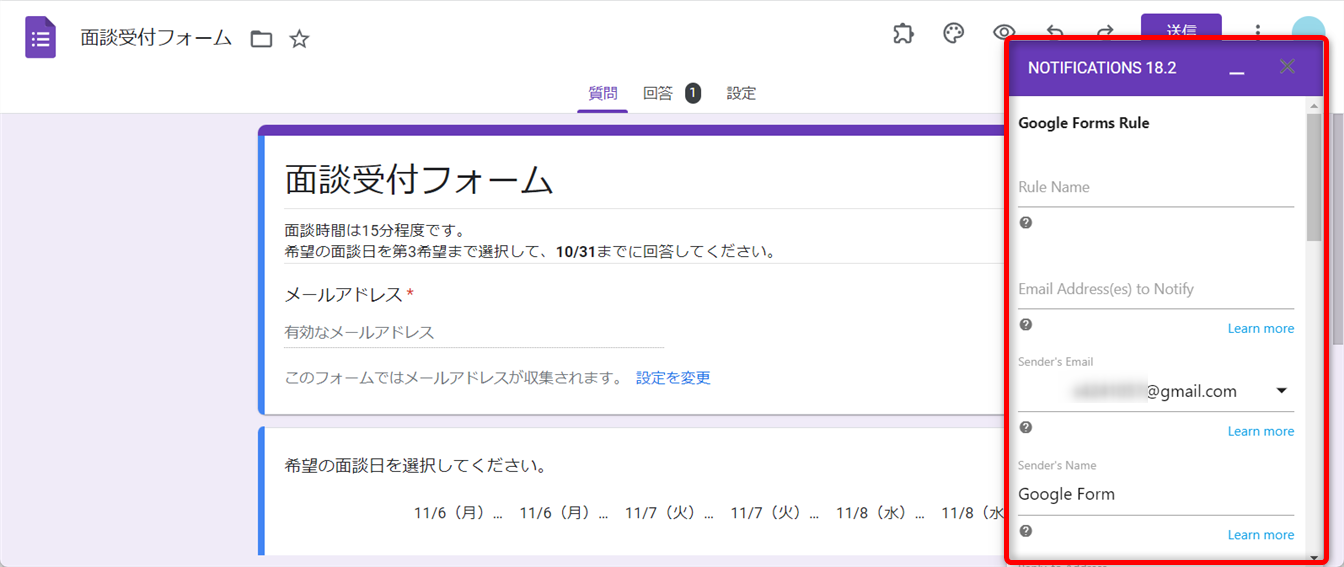Expand the Sender's Email dropdown
1344x567 pixels.
[1281, 391]
